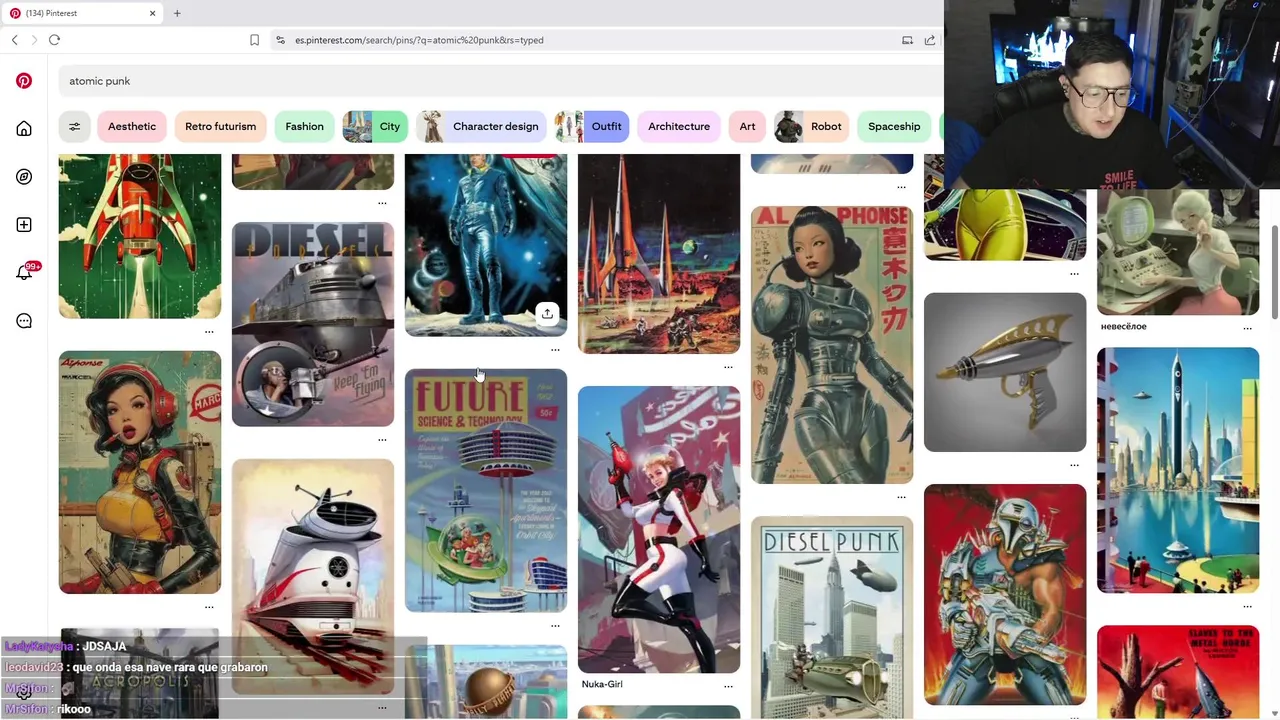Click the share icon on astronaut pin

(547, 314)
